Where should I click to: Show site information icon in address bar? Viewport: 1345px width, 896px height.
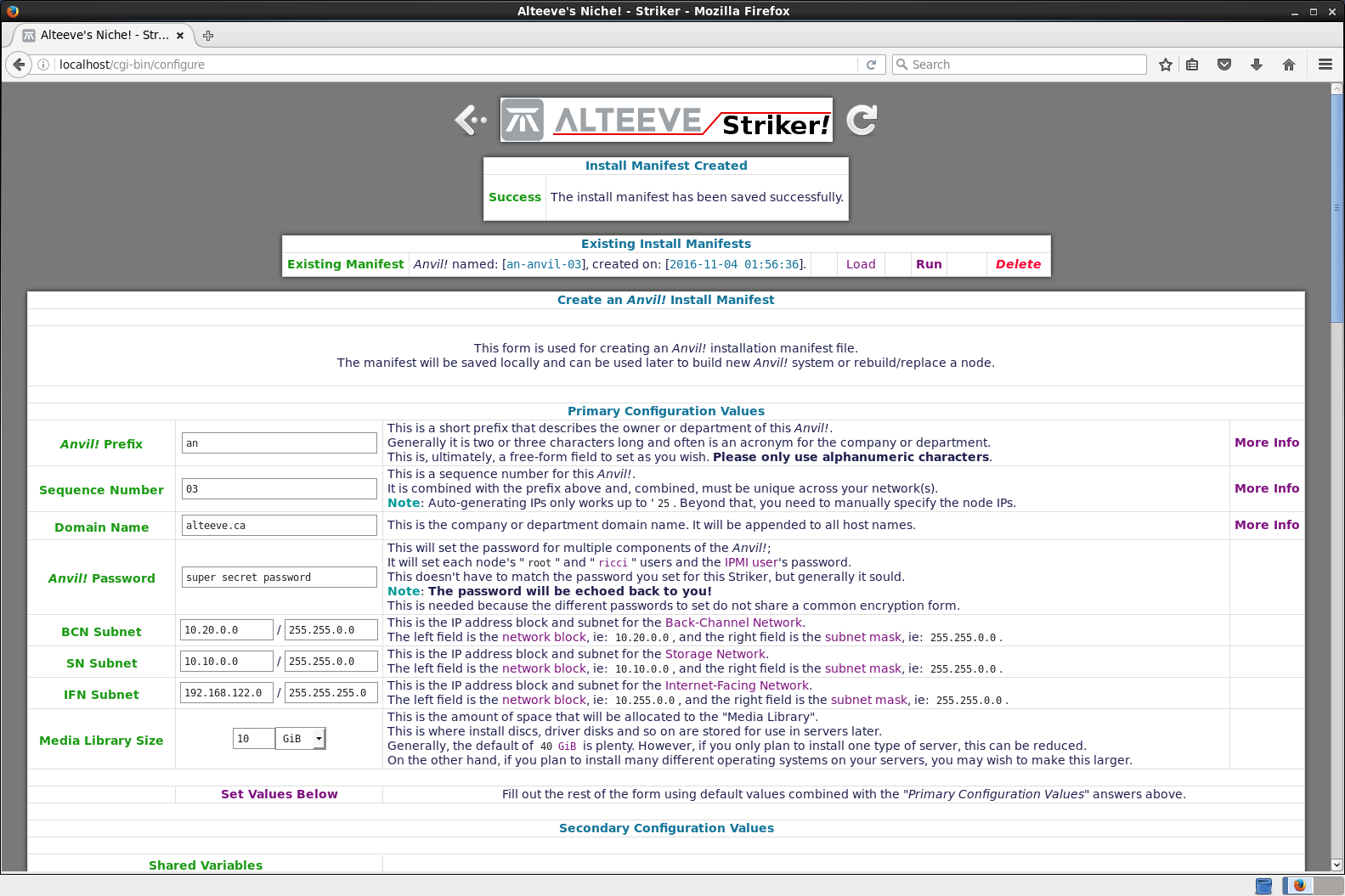(x=43, y=65)
